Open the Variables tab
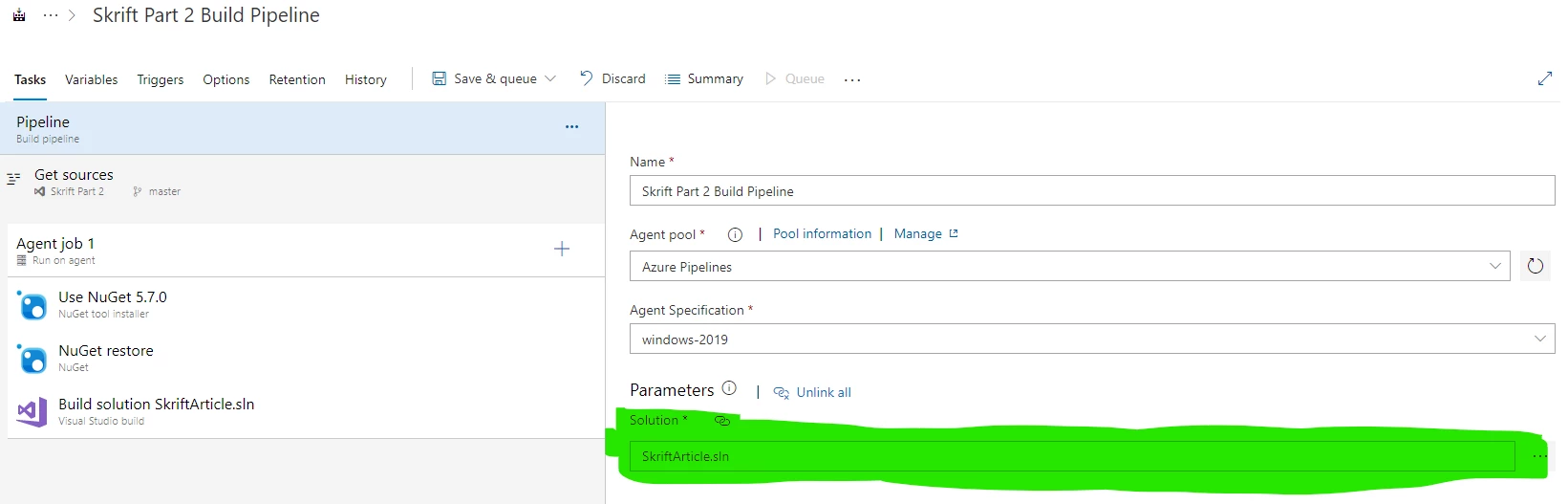Viewport: 1568px width, 504px height. [92, 79]
